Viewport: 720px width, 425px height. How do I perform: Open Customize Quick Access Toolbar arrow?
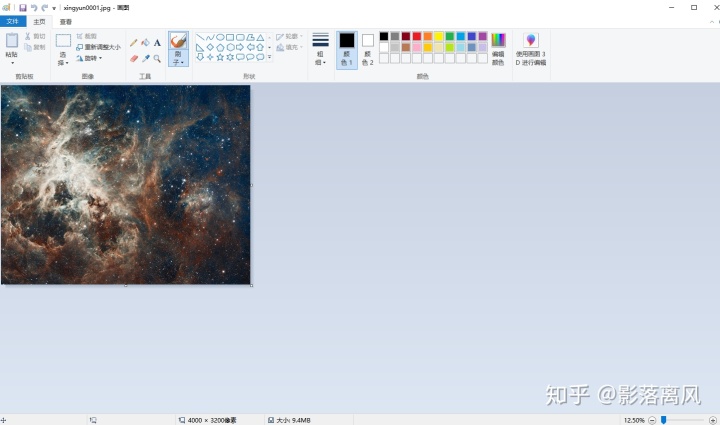click(54, 8)
